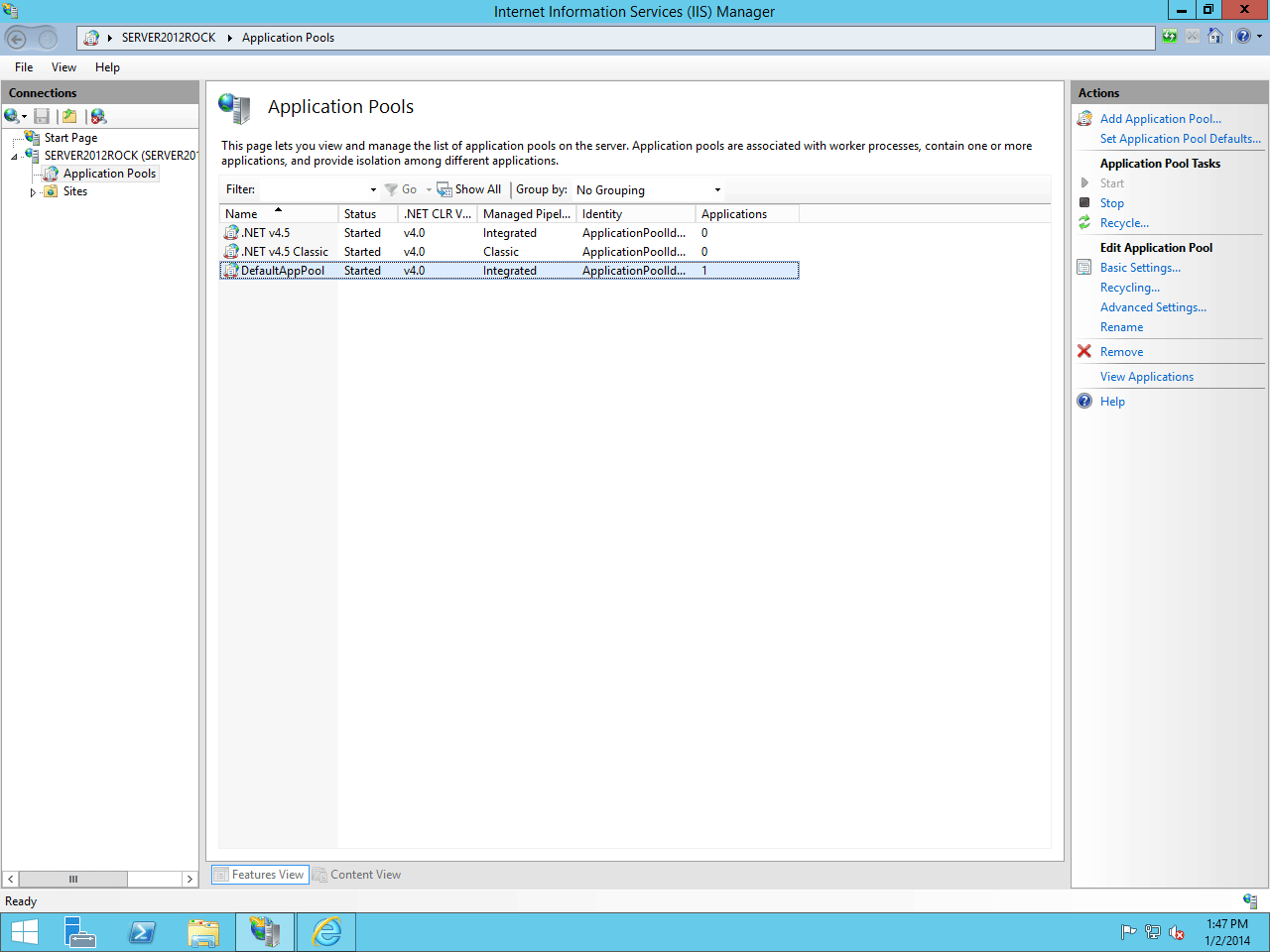
Task: Open the View menu
Action: click(63, 67)
